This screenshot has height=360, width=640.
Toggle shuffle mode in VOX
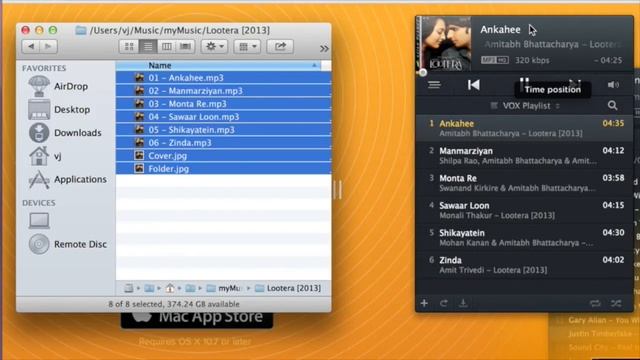616,303
